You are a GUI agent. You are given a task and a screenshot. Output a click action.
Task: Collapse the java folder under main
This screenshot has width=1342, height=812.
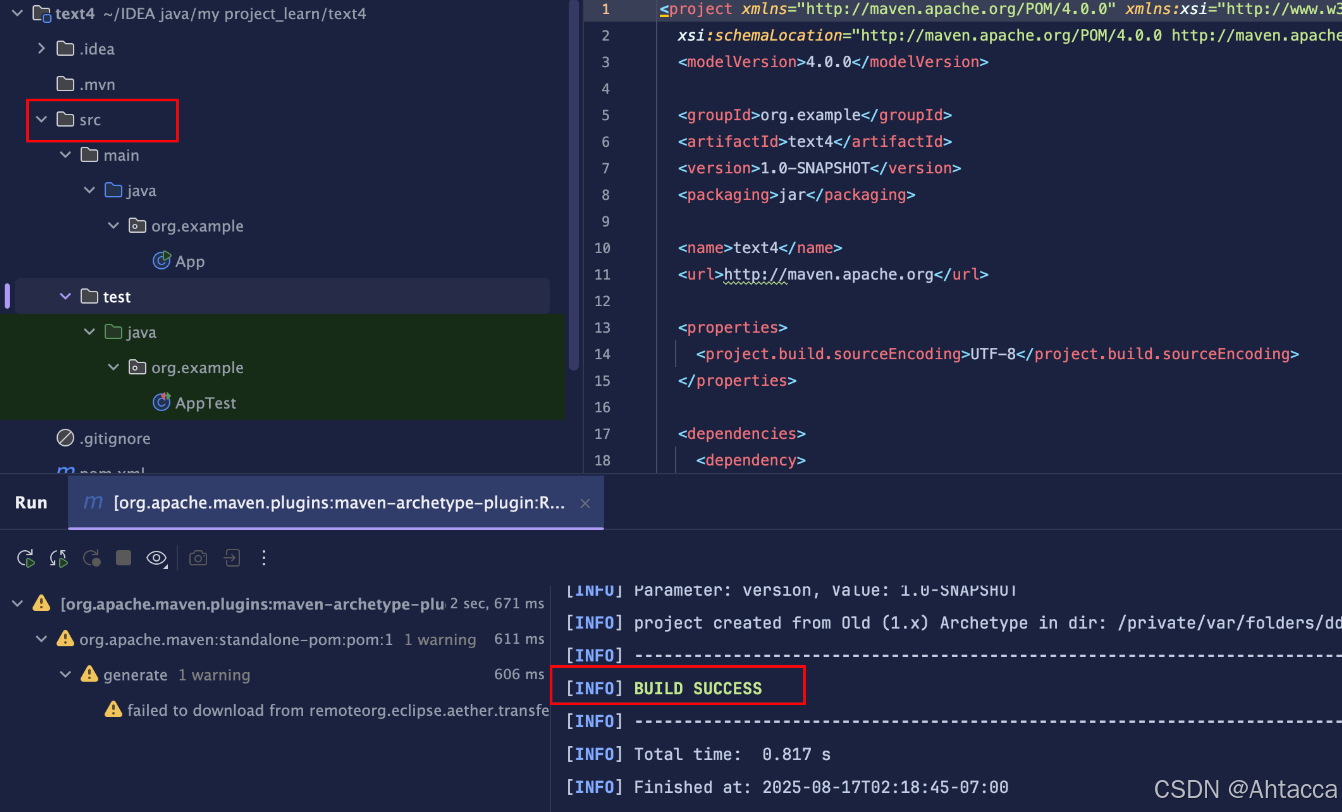90,190
